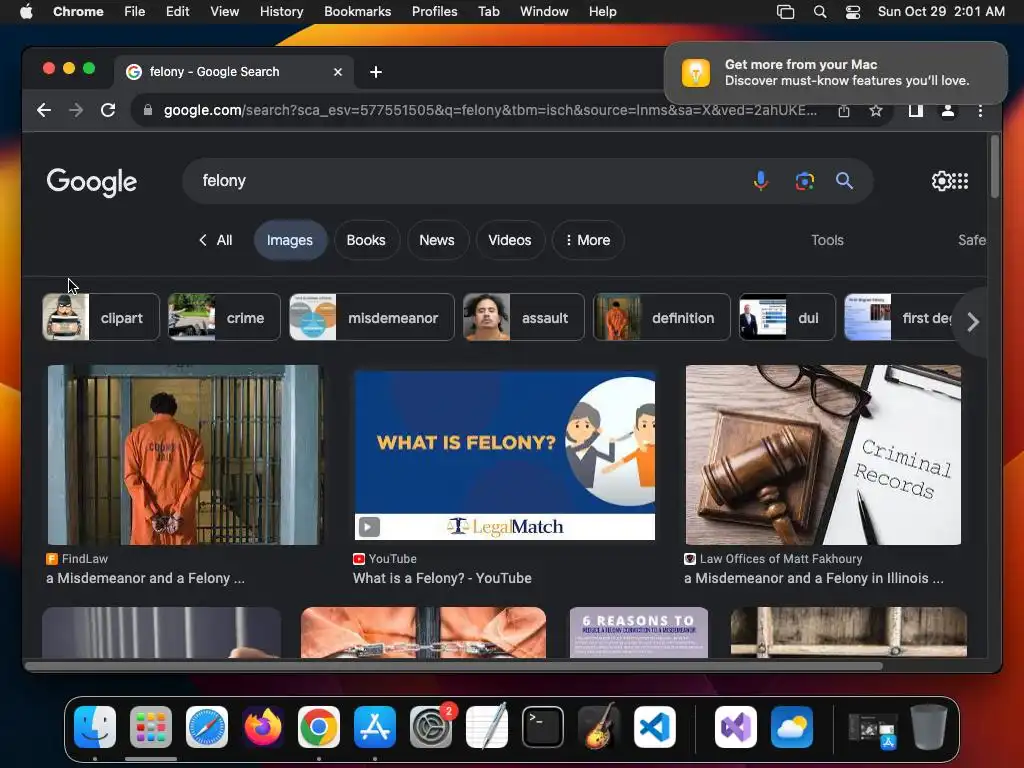The image size is (1024, 768).
Task: Click the magnifier search button
Action: pos(844,181)
